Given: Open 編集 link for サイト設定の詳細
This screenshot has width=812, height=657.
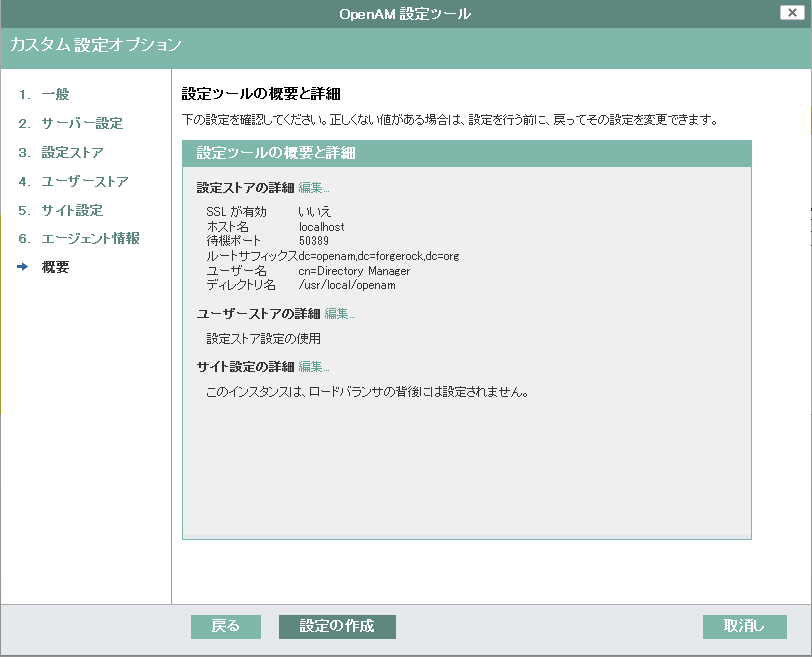Looking at the screenshot, I should pyautogui.click(x=314, y=367).
